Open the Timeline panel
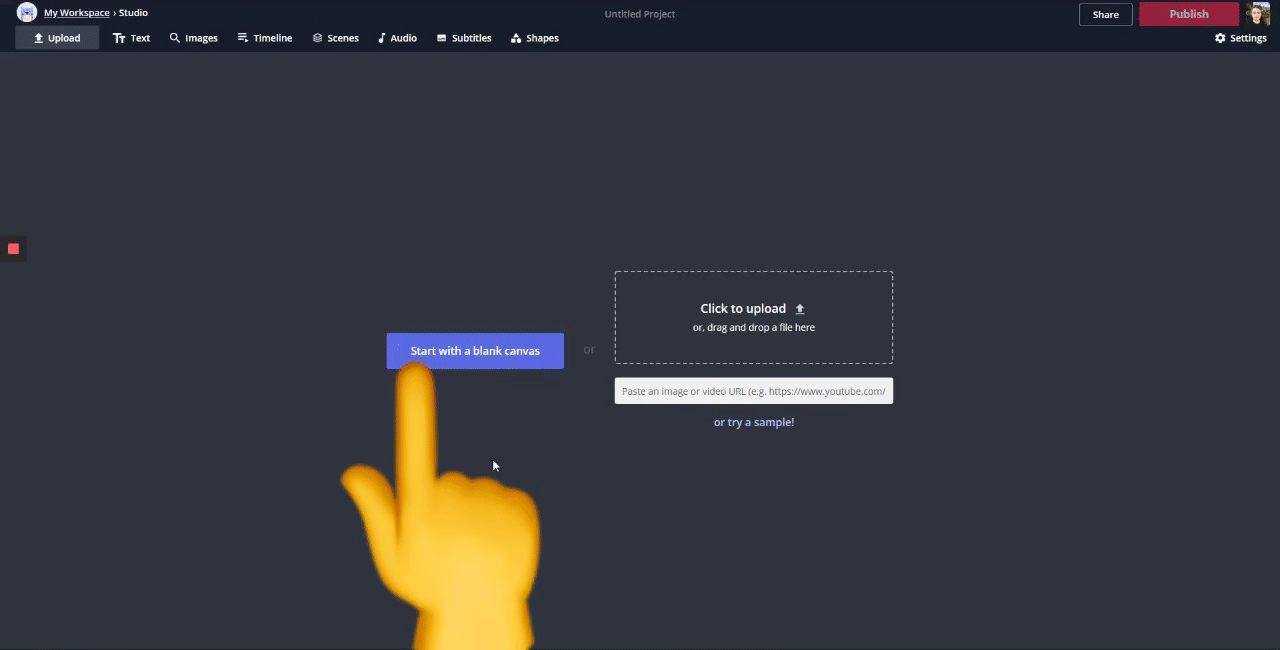The image size is (1280, 650). [x=265, y=38]
